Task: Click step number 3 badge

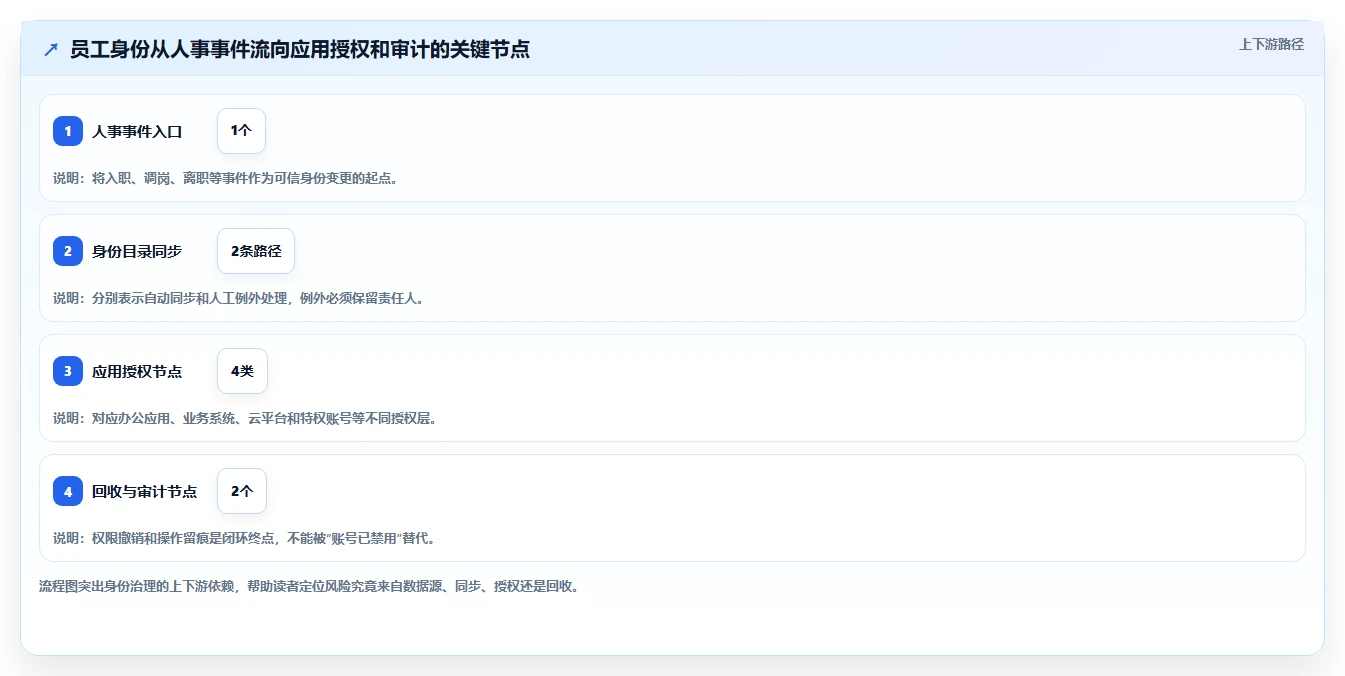Action: [x=68, y=371]
